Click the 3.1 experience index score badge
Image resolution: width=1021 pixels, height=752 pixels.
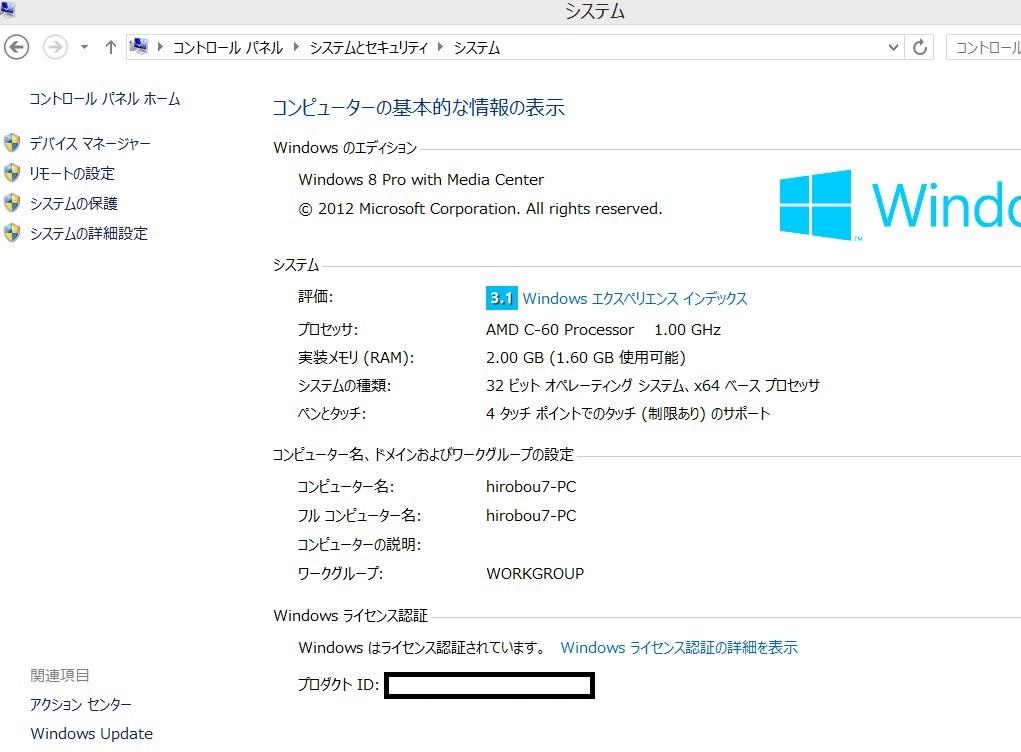click(501, 298)
